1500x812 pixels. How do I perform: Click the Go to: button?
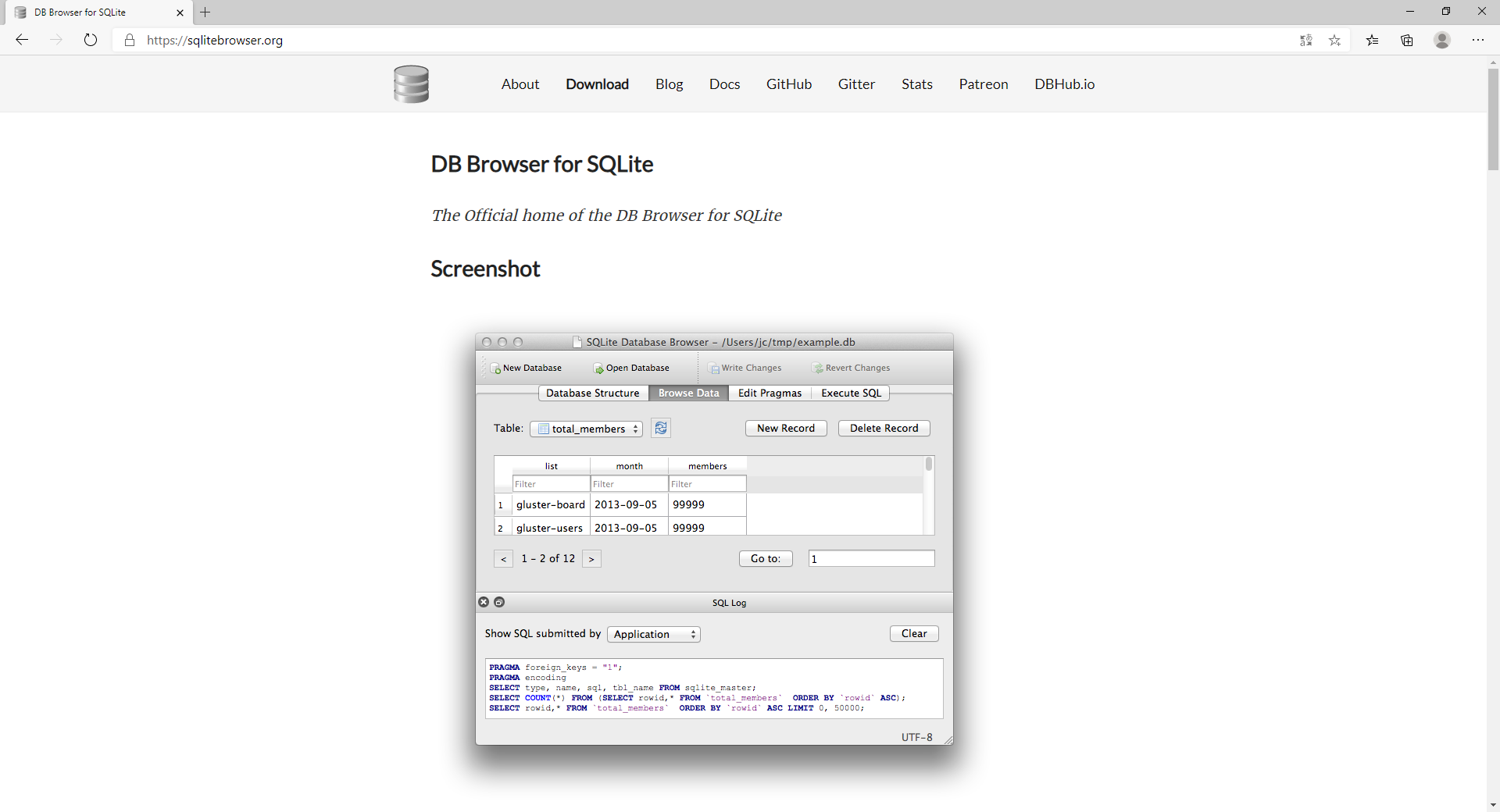click(x=766, y=558)
